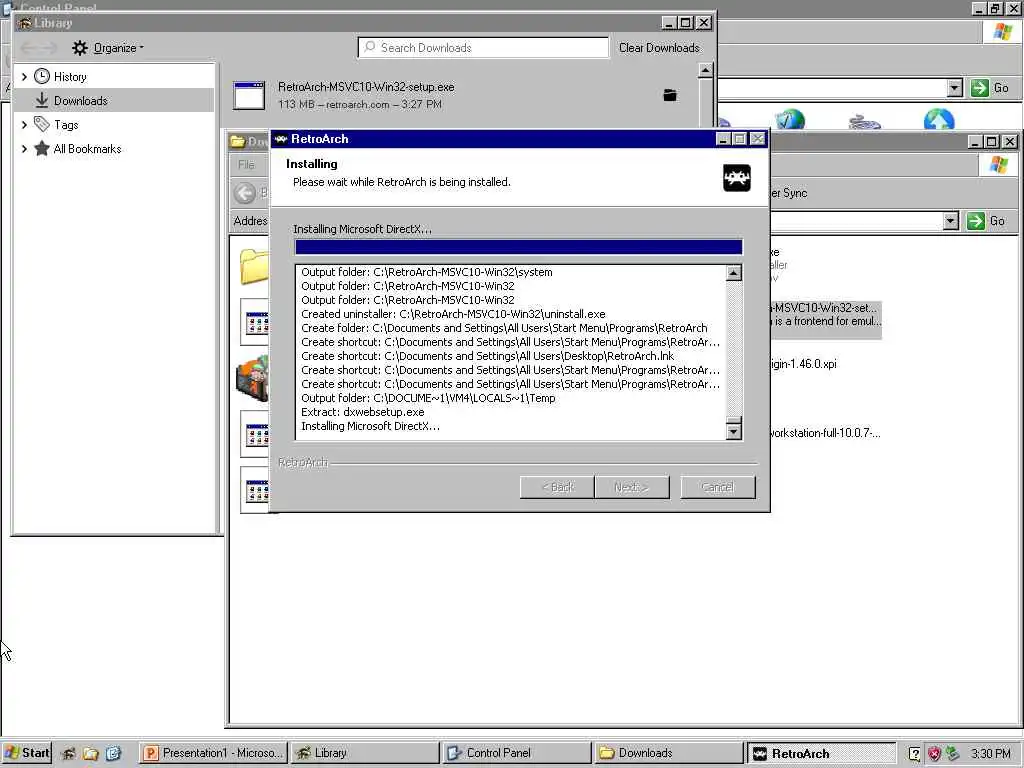Click the Start button
This screenshot has height=768, width=1024.
point(26,753)
